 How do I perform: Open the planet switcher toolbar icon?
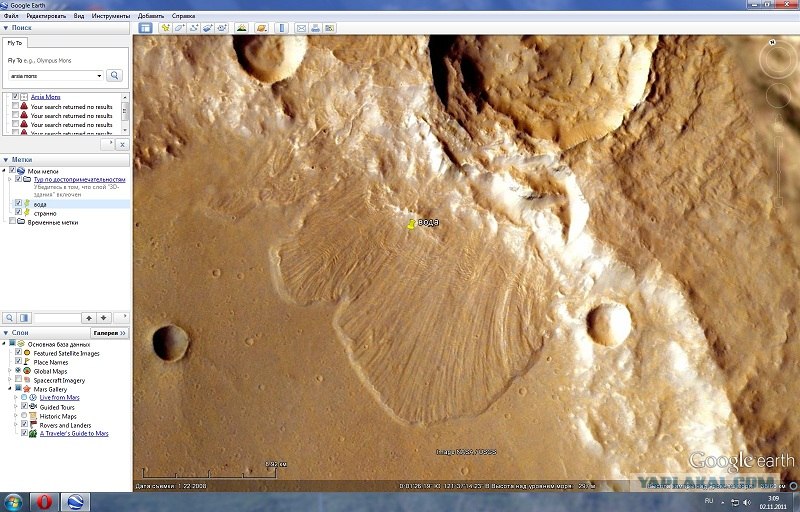pyautogui.click(x=262, y=28)
